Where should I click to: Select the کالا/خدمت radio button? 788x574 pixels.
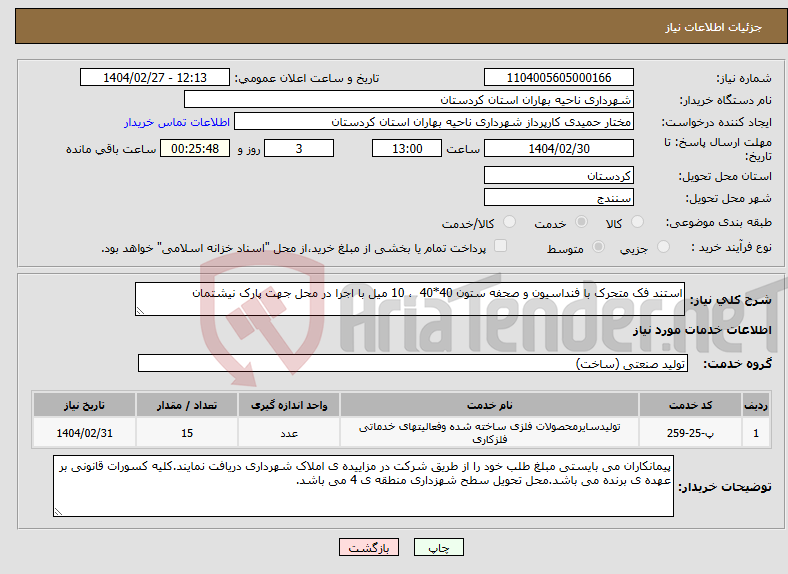(x=510, y=222)
